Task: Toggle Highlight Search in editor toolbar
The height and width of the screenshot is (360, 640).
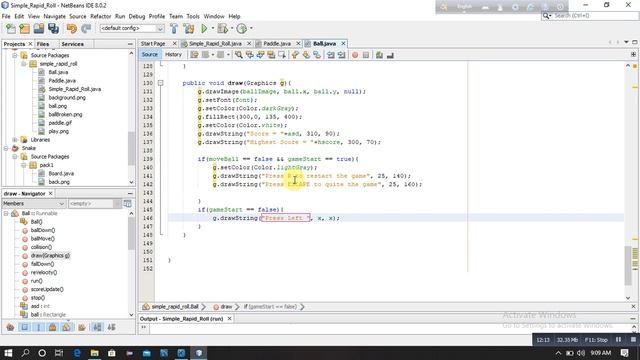Action: 271,55
